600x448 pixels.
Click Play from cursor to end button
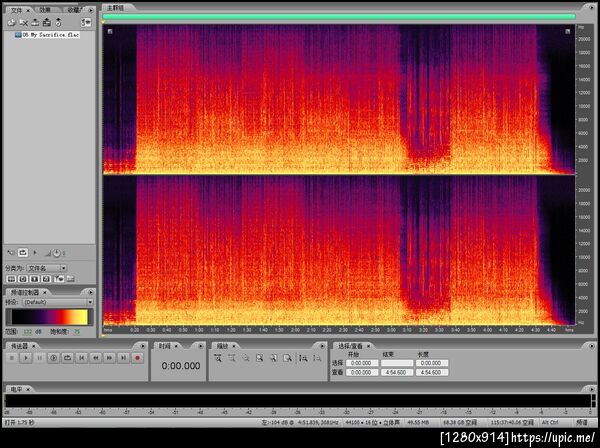coord(54,358)
